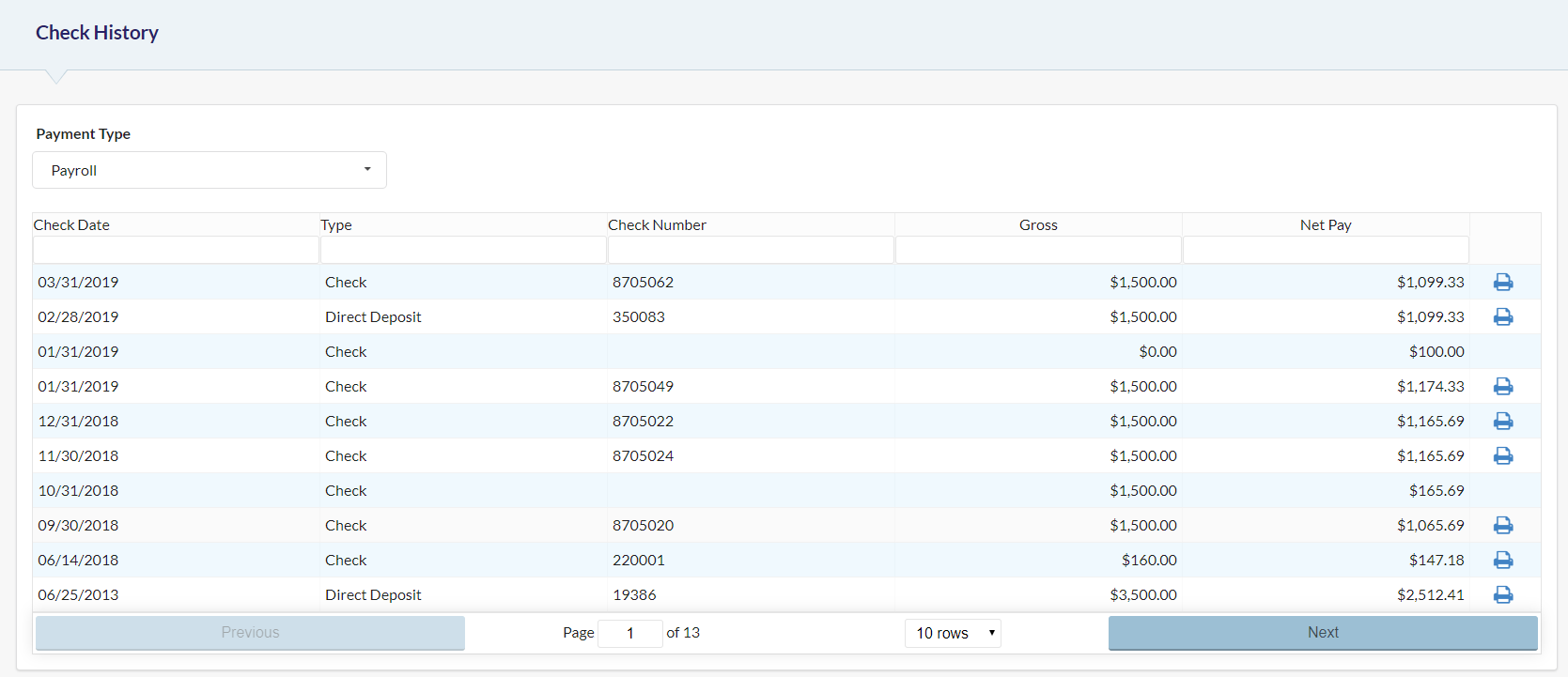This screenshot has height=677, width=1568.
Task: Print the 02/28/2019 direct deposit stub
Action: (1503, 316)
